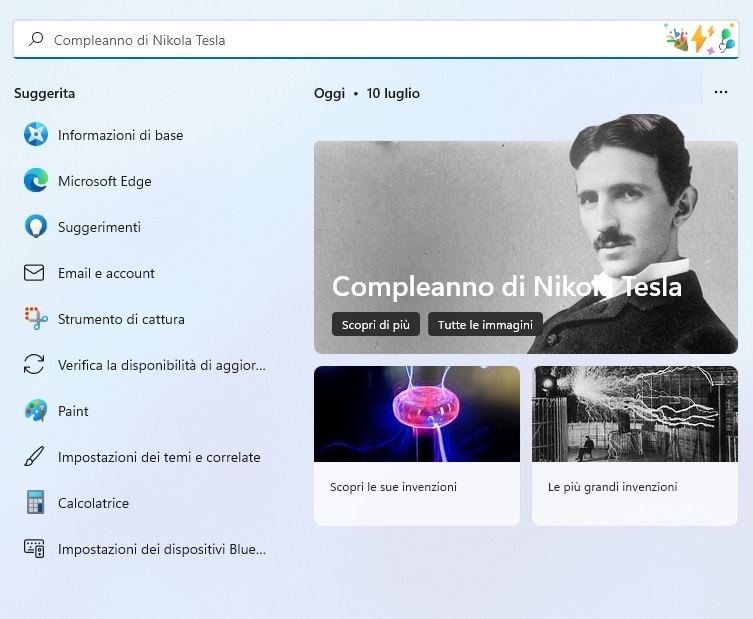753x619 pixels.
Task: Click the Email e account envelope icon
Action: click(x=34, y=273)
